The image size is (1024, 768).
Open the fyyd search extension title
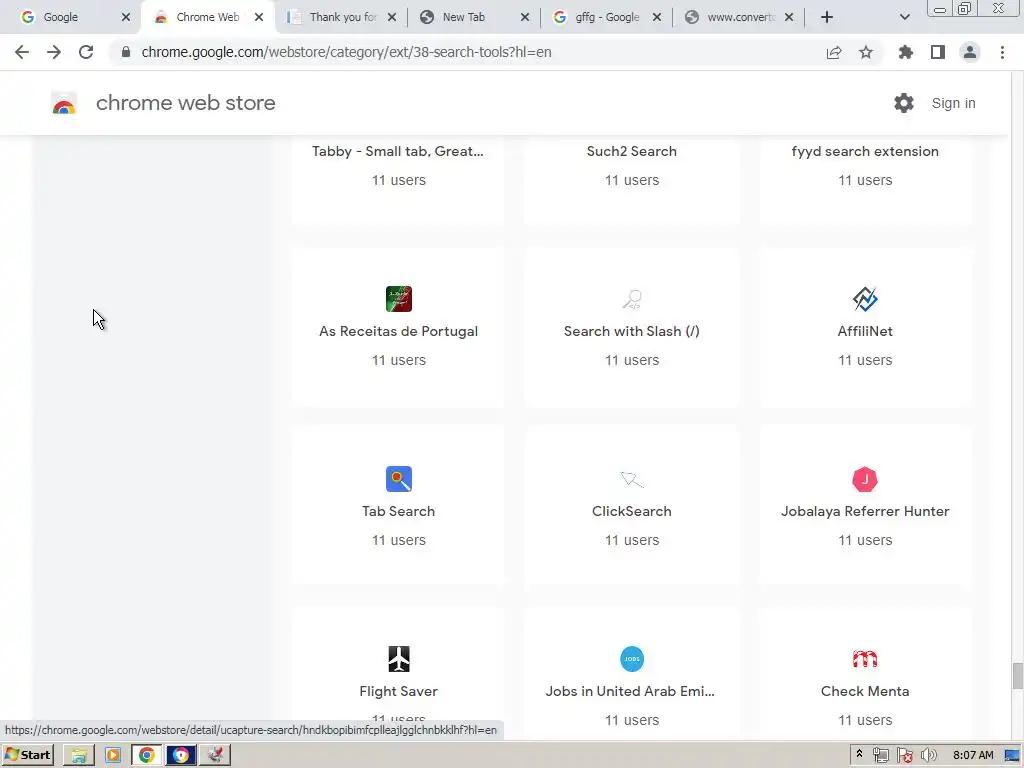(865, 152)
